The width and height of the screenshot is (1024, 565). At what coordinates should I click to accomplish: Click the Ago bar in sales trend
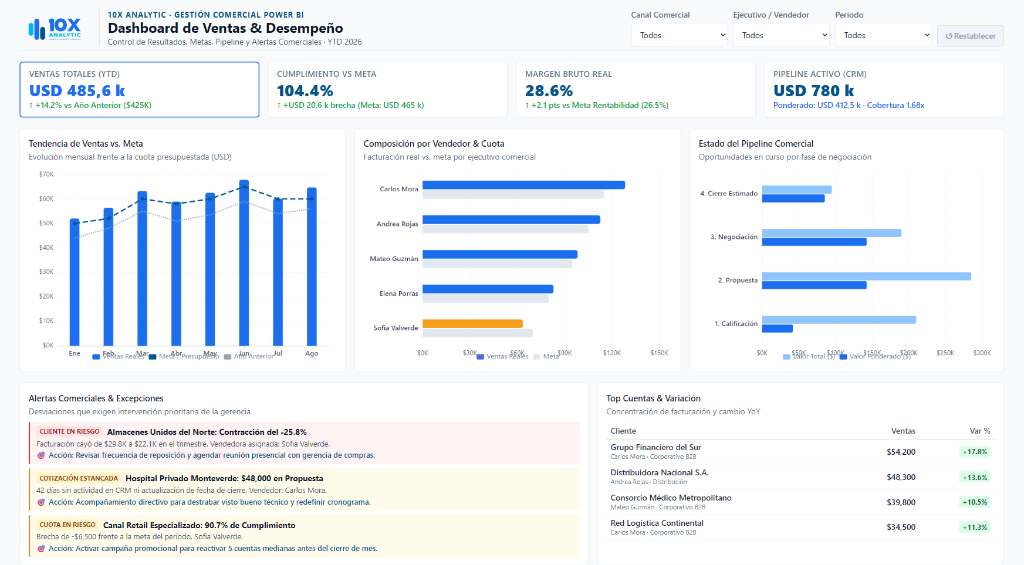click(x=312, y=266)
